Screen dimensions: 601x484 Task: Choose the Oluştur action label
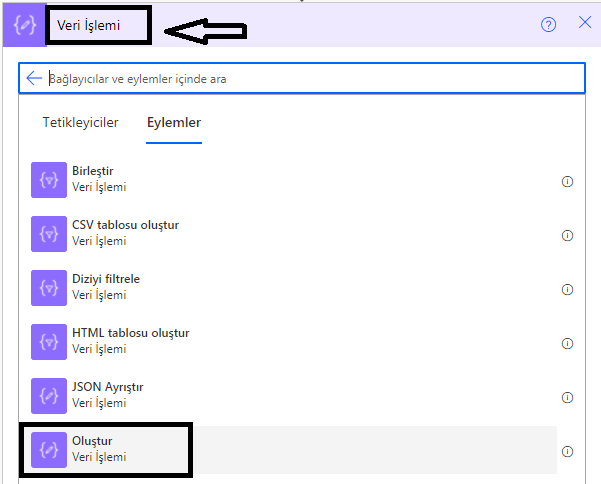coord(92,441)
